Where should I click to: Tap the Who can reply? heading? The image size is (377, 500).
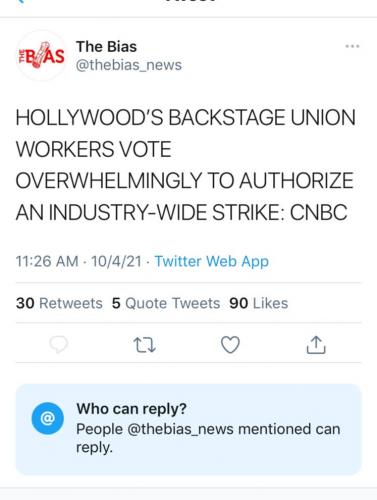click(131, 408)
